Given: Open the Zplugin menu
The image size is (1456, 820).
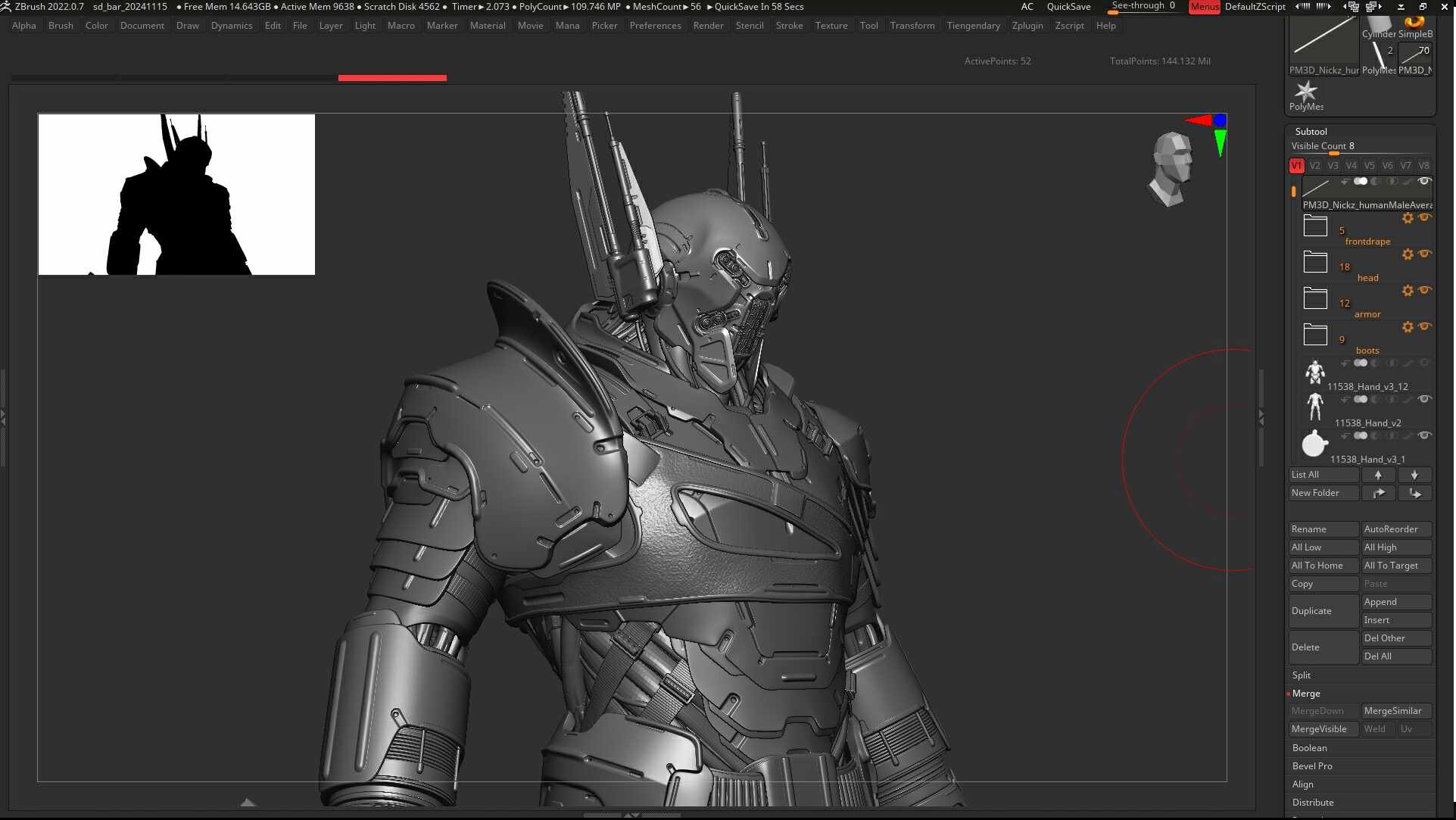Looking at the screenshot, I should click(1027, 26).
